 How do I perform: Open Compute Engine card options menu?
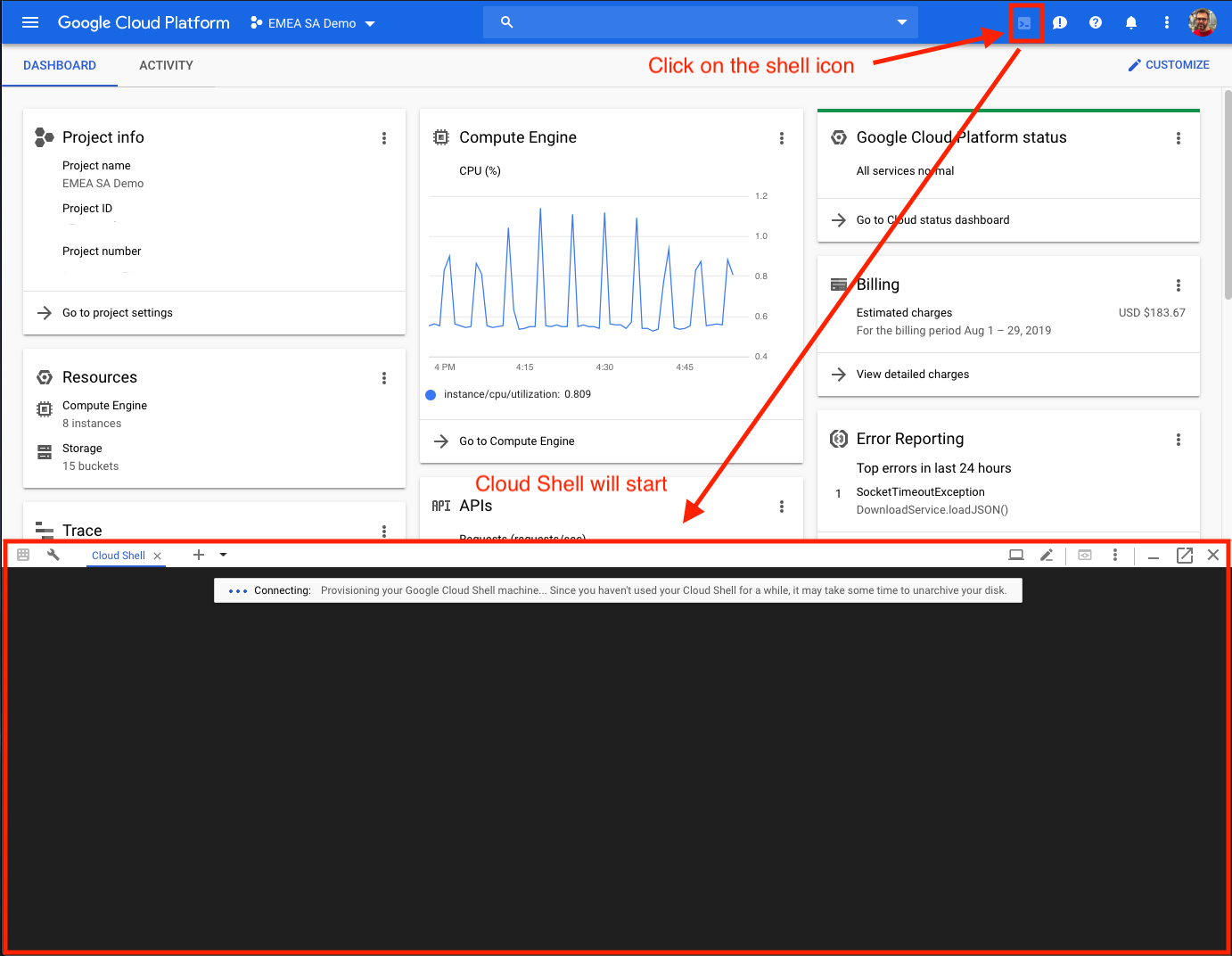pos(782,138)
